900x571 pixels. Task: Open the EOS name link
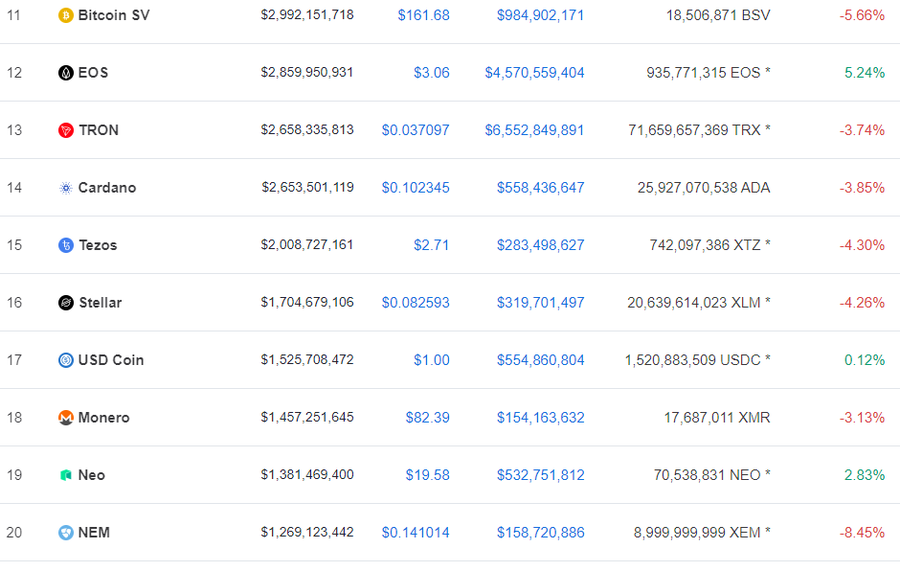click(93, 73)
